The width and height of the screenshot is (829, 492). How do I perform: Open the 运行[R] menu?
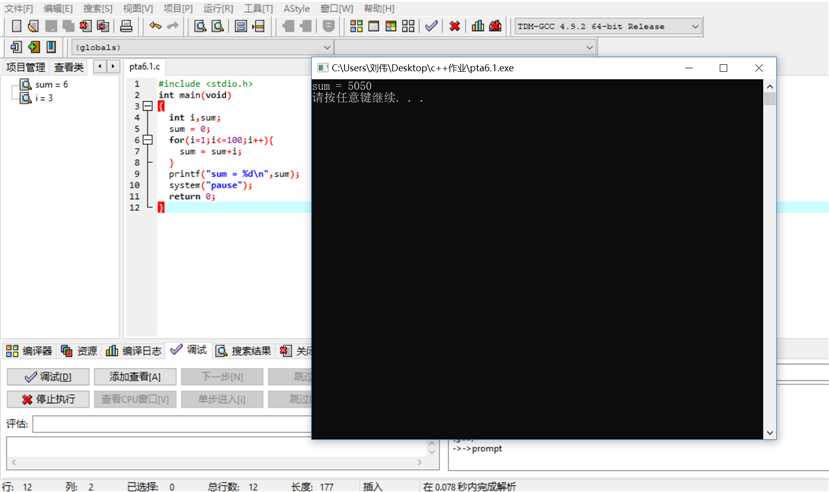(218, 8)
